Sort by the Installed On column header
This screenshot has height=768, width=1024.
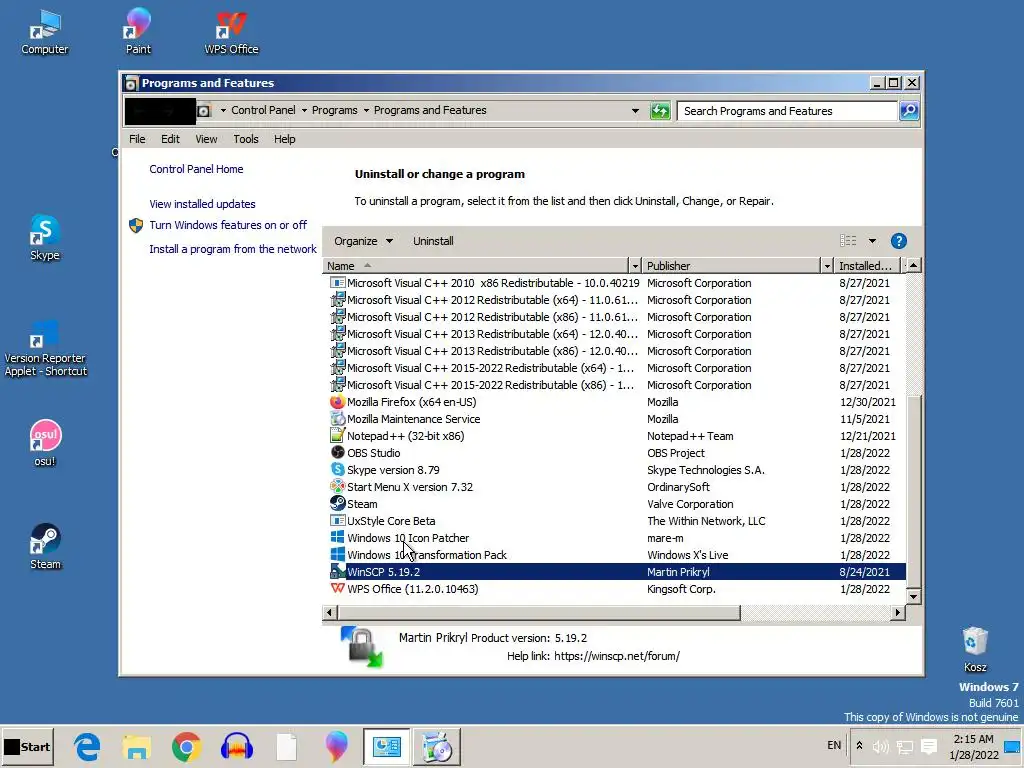(865, 266)
